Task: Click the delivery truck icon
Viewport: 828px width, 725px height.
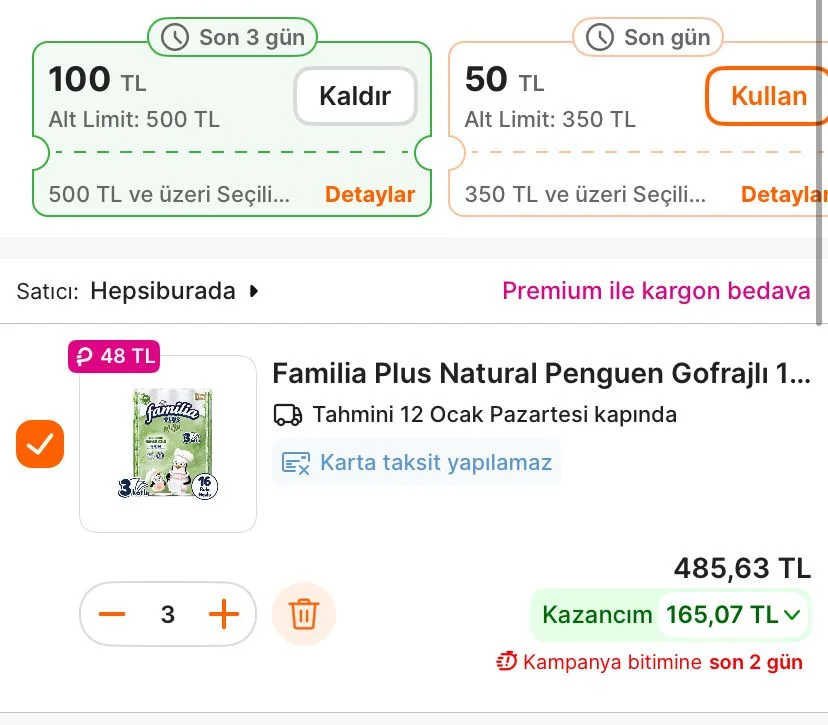Action: tap(287, 414)
